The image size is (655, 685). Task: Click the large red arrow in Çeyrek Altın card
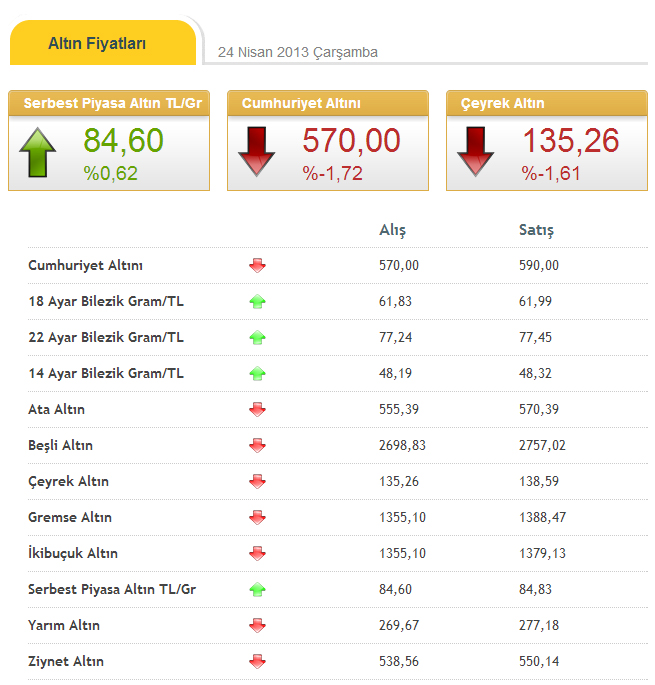click(x=475, y=153)
